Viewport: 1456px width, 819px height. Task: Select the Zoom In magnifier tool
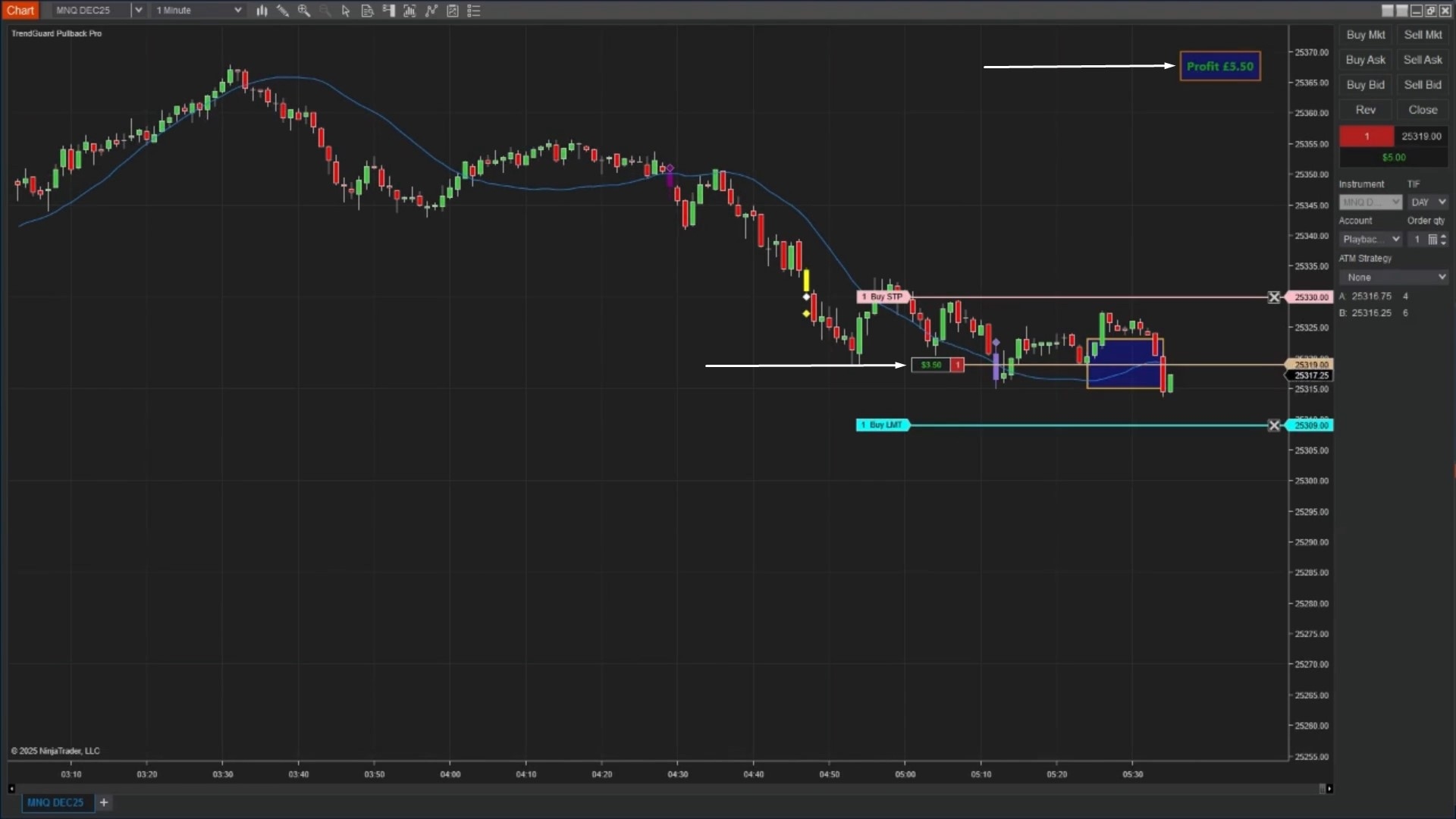click(305, 11)
